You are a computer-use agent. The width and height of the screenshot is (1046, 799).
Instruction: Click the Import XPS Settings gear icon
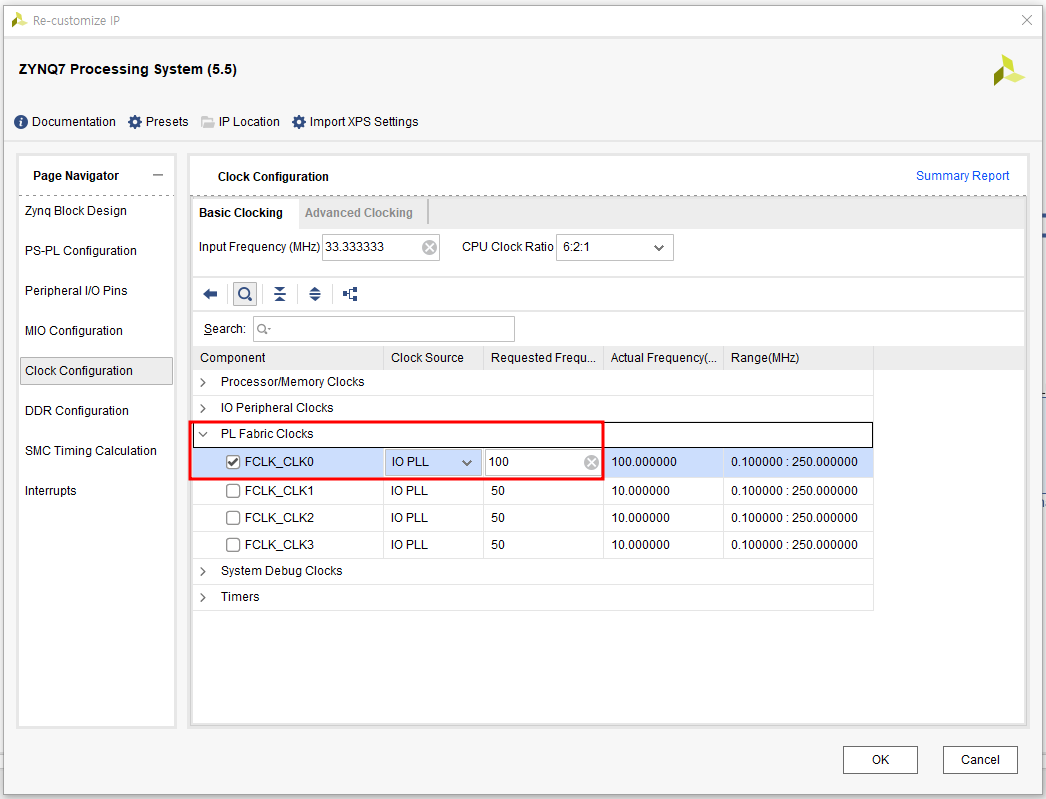click(299, 122)
